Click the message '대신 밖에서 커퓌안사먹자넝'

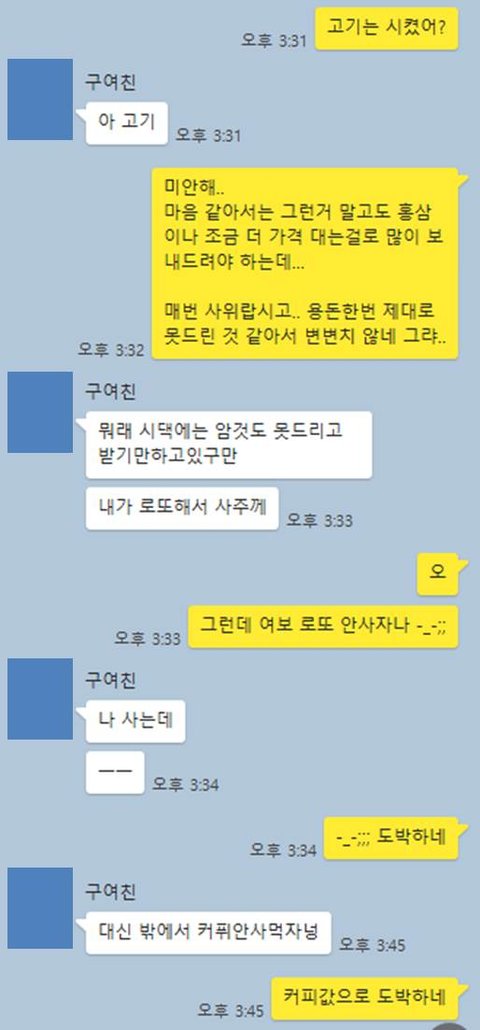pyautogui.click(x=208, y=933)
